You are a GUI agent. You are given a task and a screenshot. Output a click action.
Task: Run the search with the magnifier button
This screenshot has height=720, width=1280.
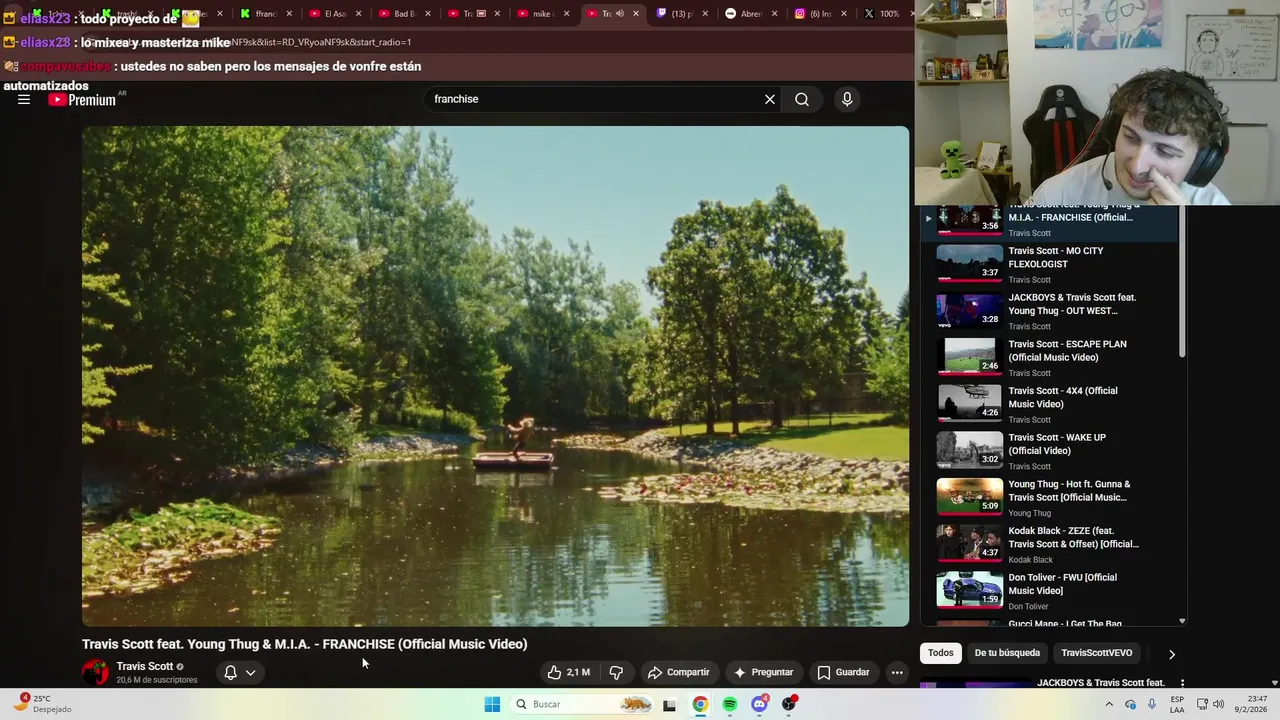(x=802, y=99)
